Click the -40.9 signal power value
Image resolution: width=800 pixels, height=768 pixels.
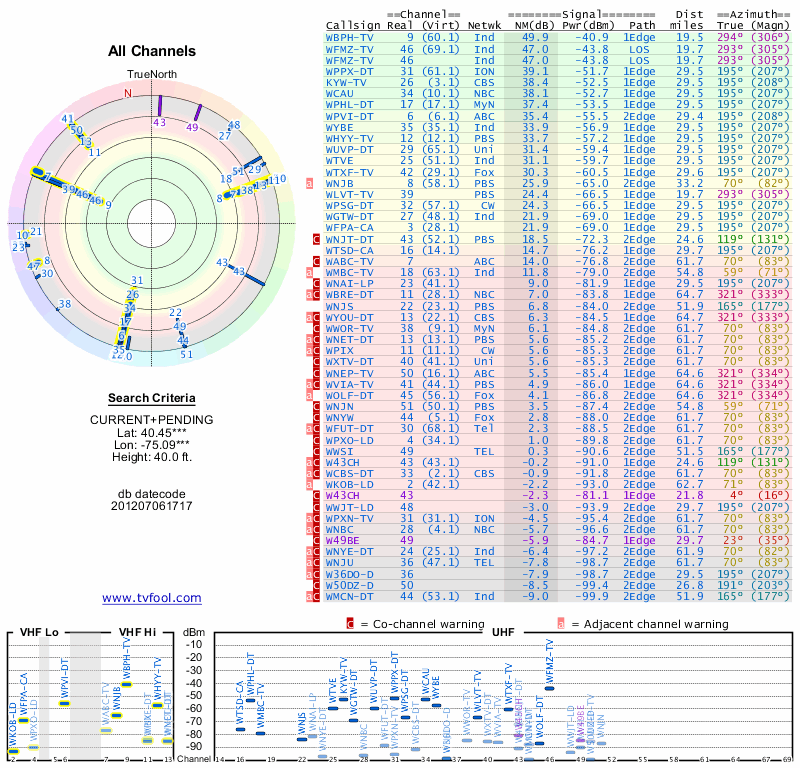pos(592,38)
